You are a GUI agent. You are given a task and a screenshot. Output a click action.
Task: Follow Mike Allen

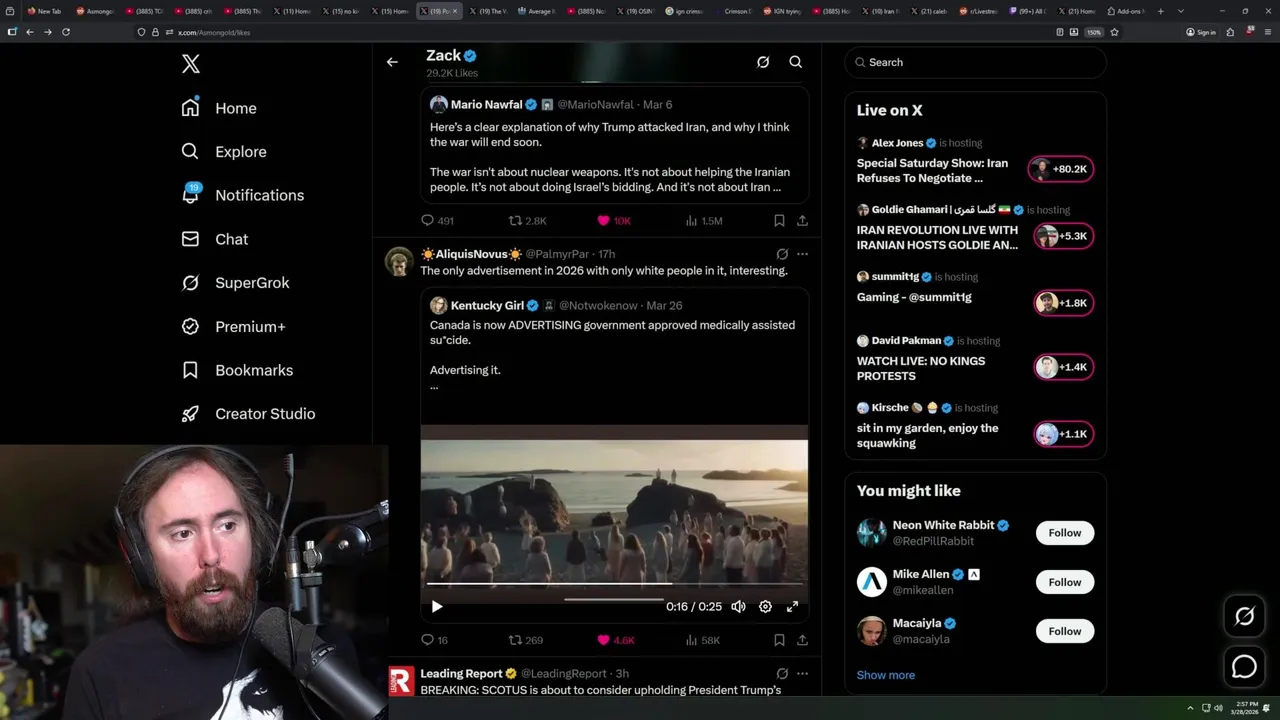tap(1065, 582)
